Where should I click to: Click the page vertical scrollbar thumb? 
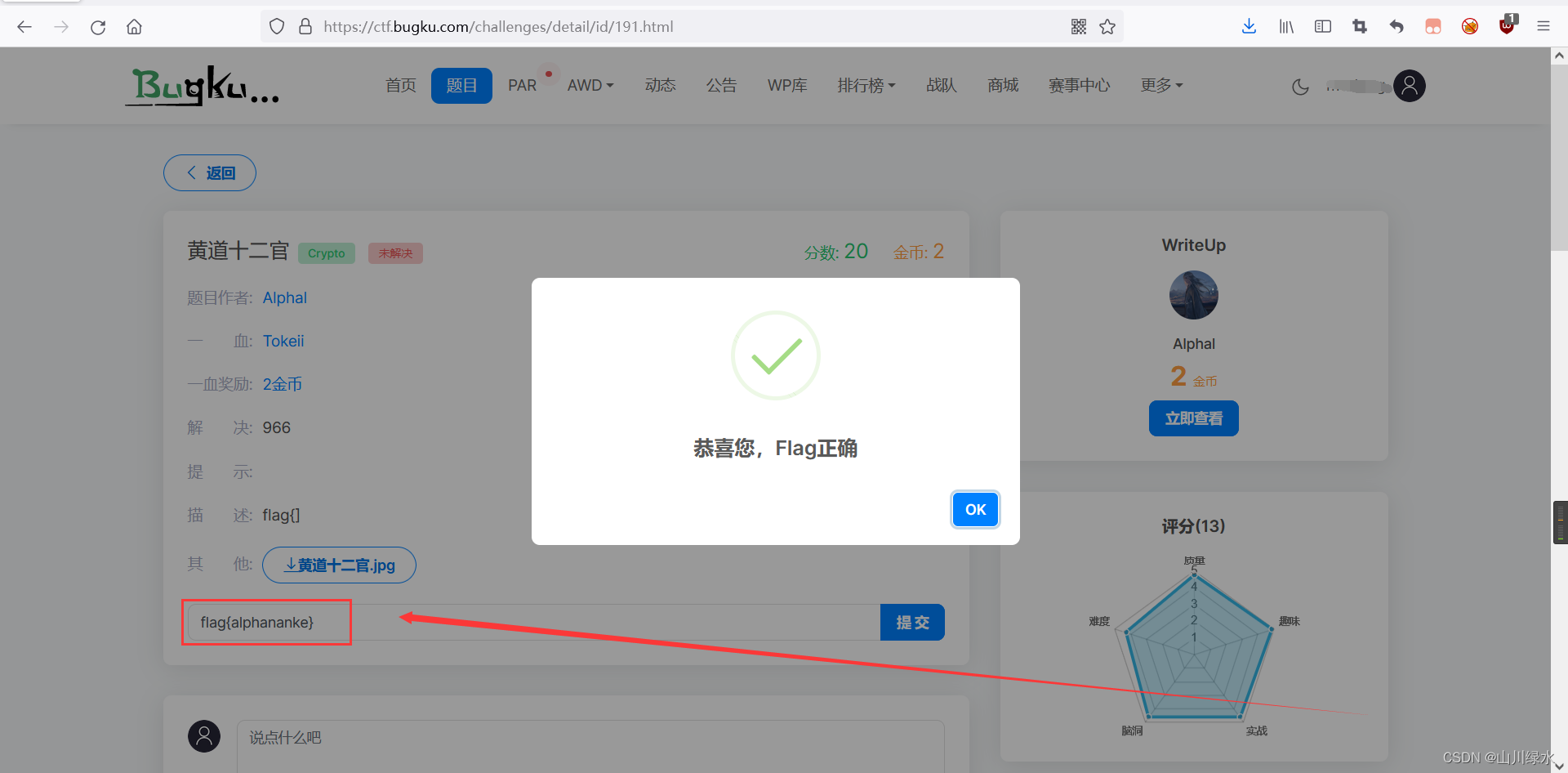coord(1559,158)
